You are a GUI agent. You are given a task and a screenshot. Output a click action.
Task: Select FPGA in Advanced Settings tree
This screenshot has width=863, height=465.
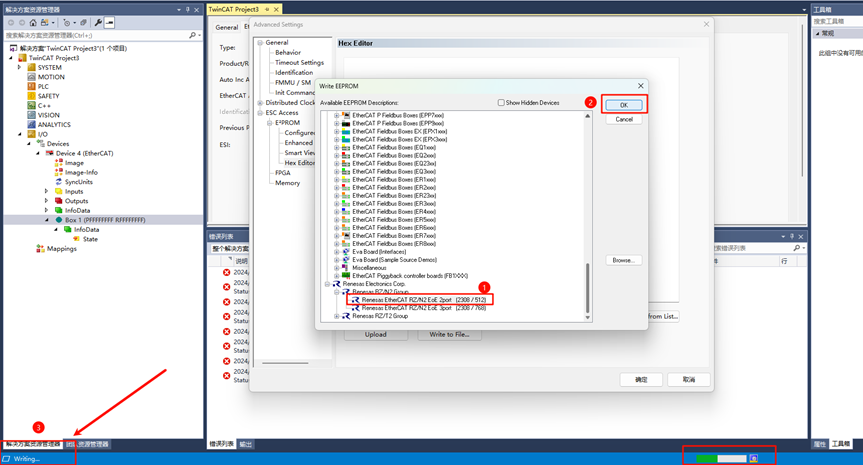point(282,173)
